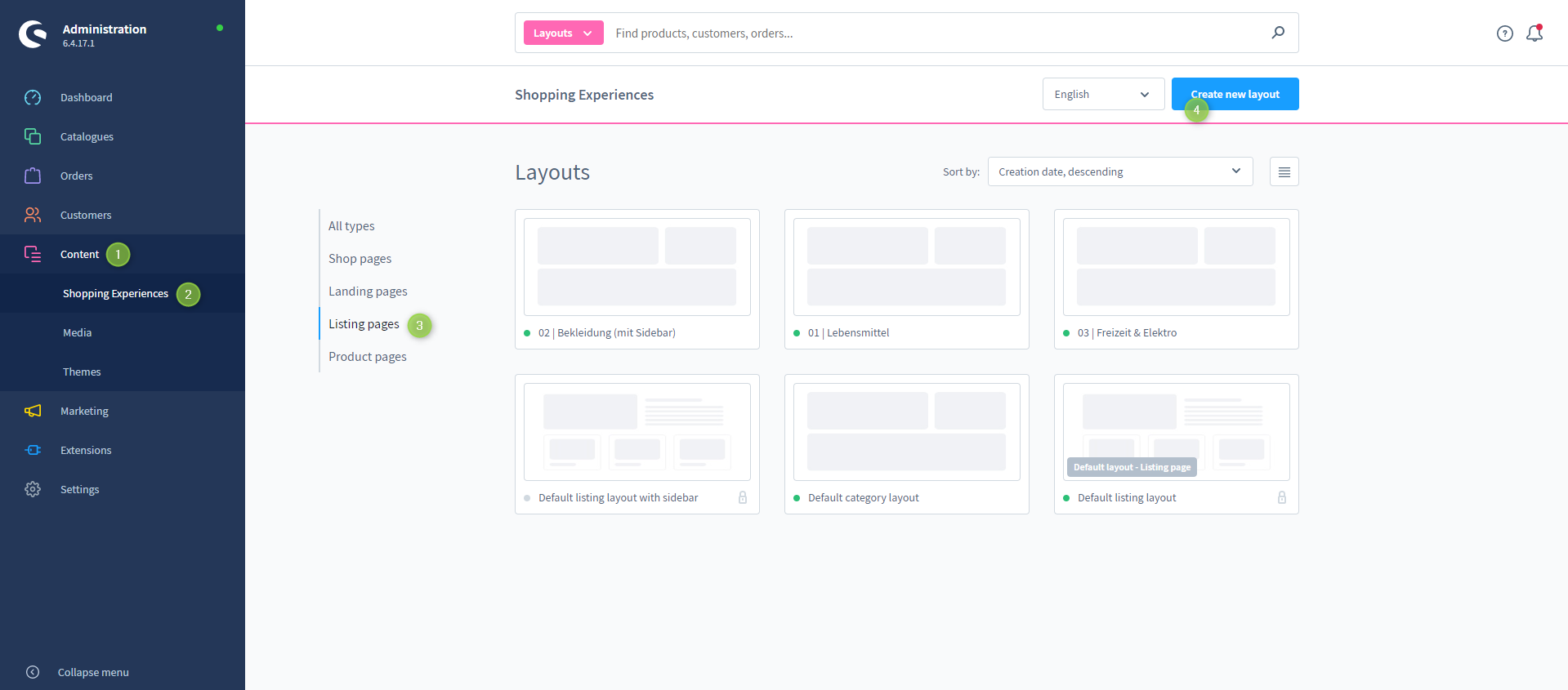Click the collapse menu arrow icon
The image size is (1568, 690).
coord(33,672)
